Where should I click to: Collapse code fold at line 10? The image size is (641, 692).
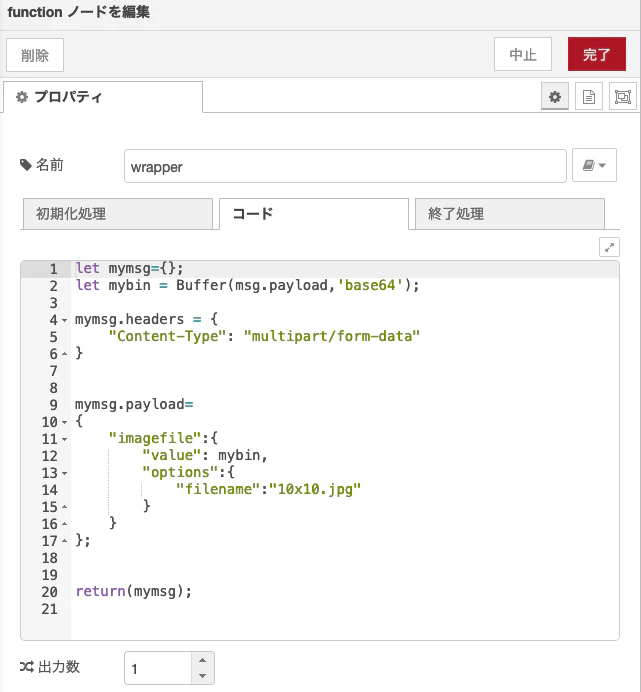click(64, 422)
